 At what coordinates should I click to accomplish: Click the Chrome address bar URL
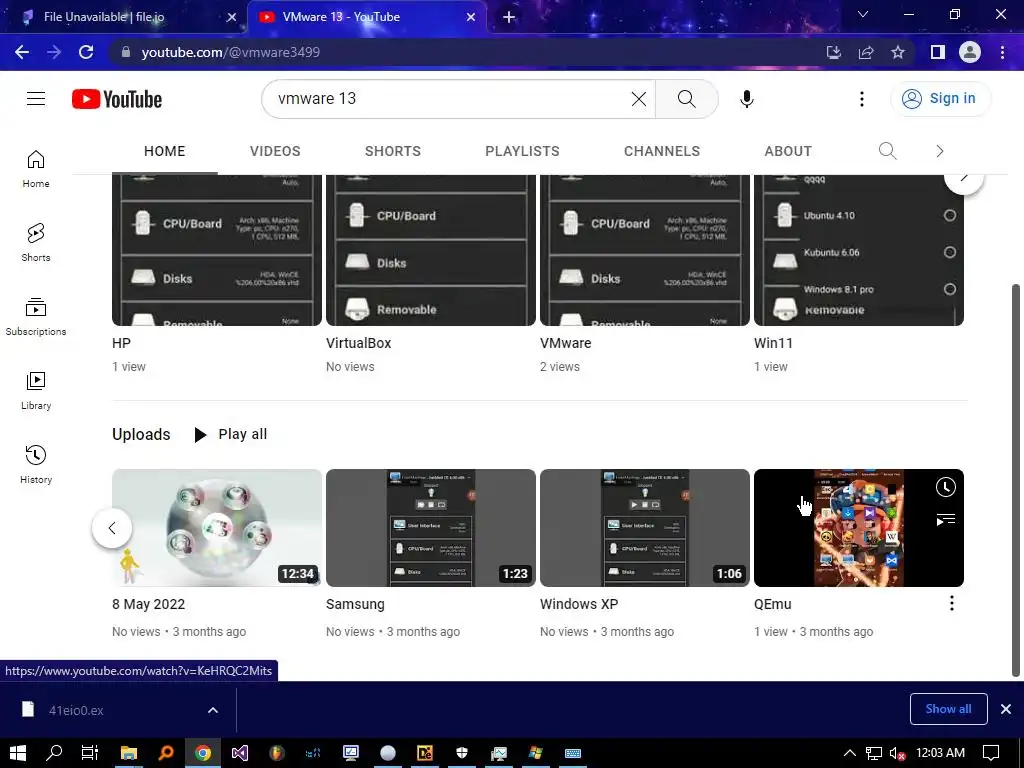231,52
